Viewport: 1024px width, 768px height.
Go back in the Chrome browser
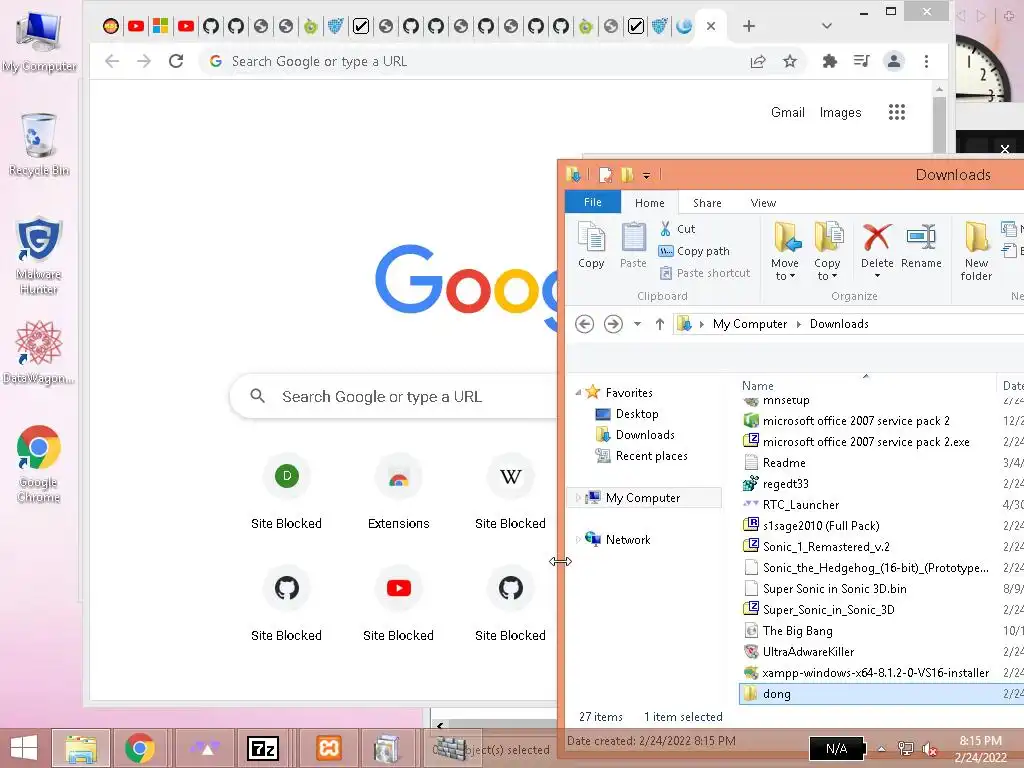[x=112, y=61]
